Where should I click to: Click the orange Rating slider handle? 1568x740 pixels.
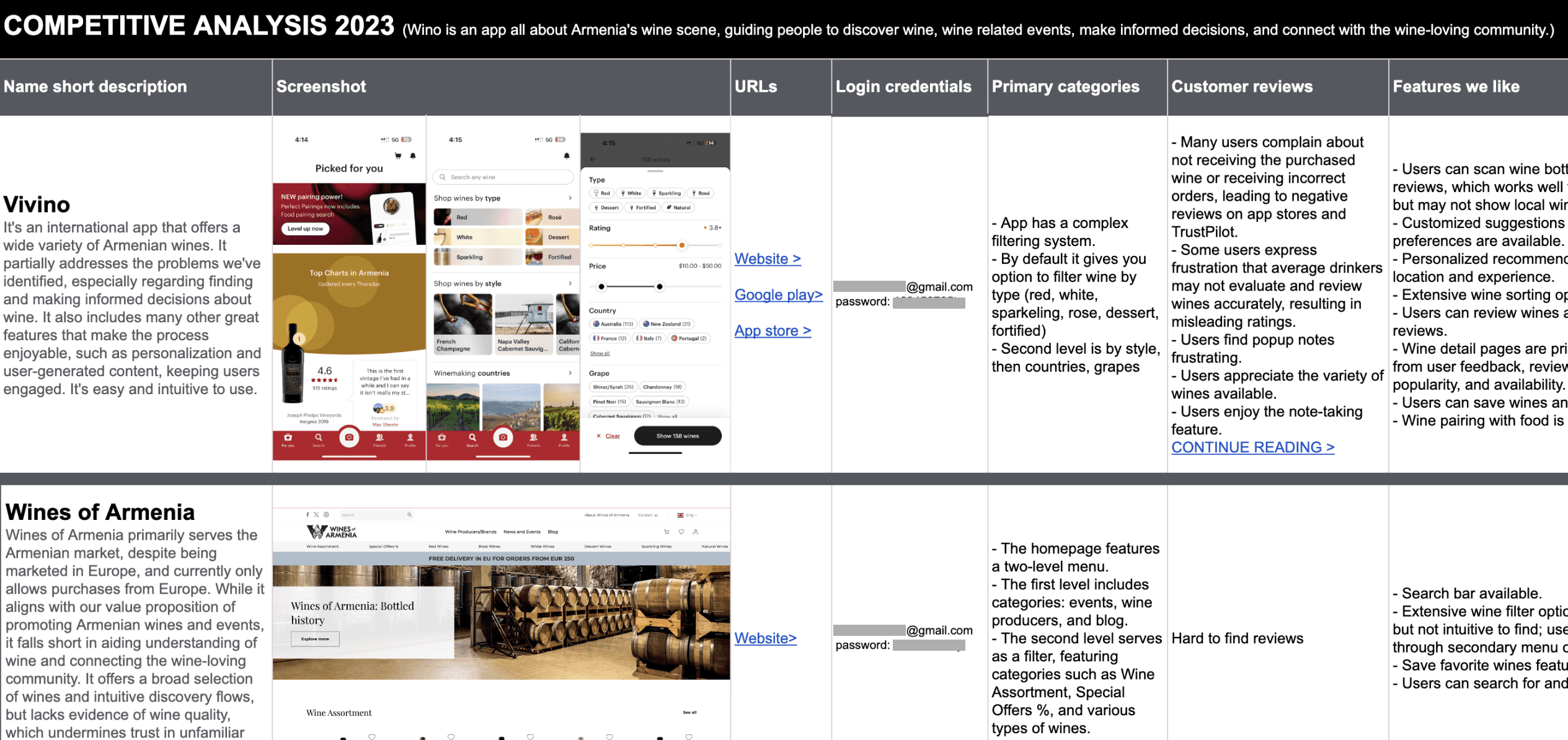[x=682, y=245]
